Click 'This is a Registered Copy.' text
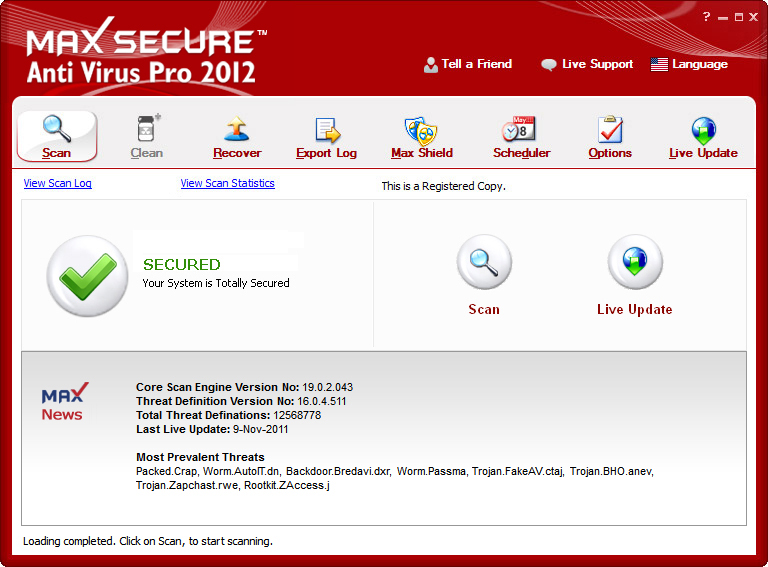 coord(443,186)
